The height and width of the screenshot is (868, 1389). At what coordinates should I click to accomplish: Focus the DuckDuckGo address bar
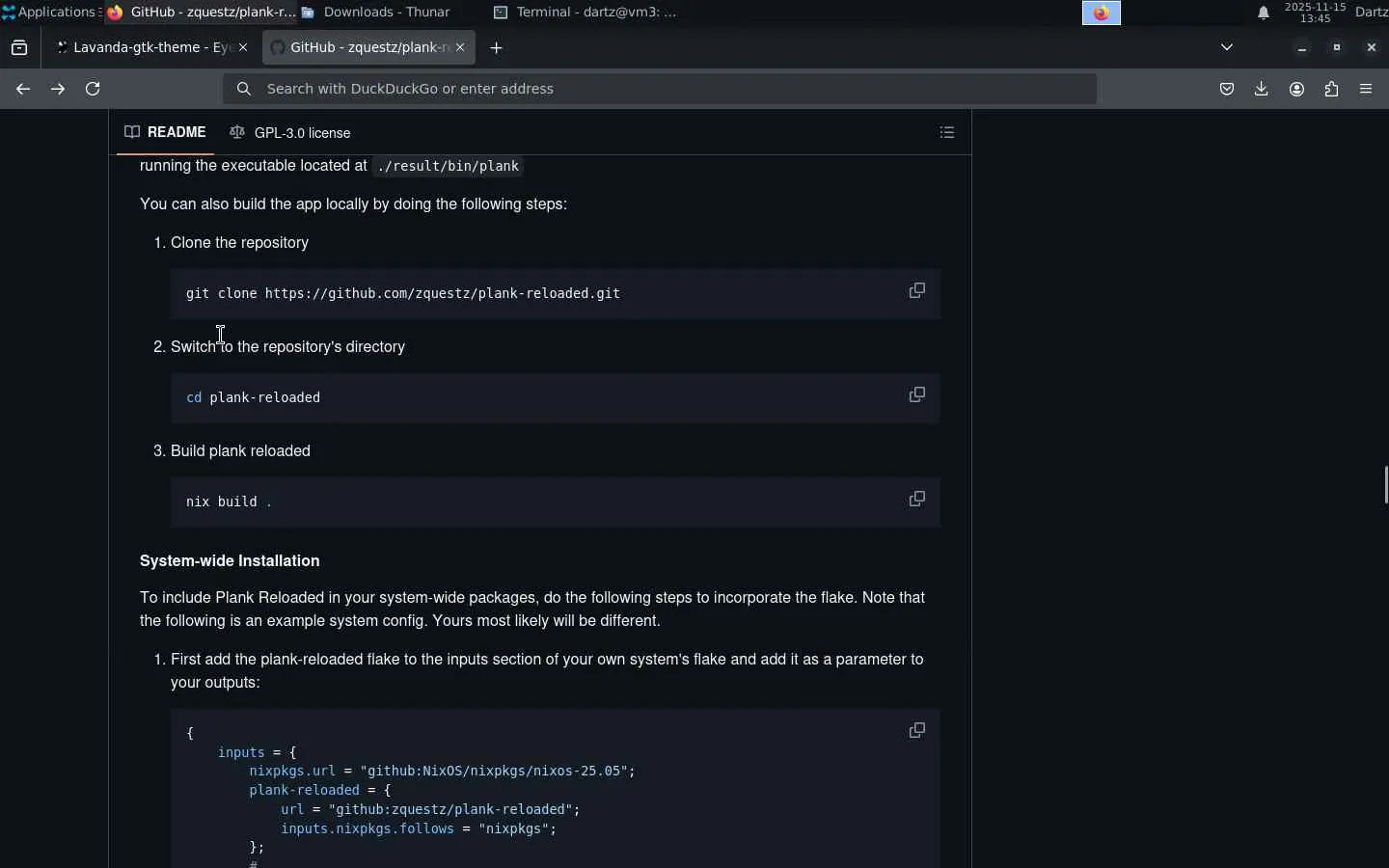coord(660,89)
